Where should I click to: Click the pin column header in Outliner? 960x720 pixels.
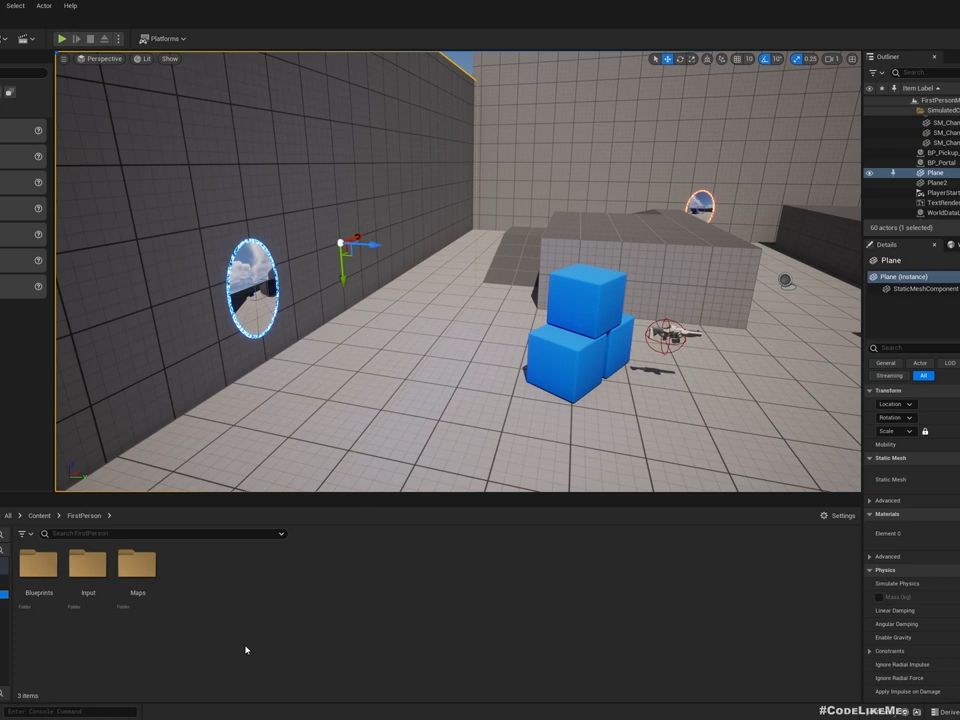coord(894,88)
